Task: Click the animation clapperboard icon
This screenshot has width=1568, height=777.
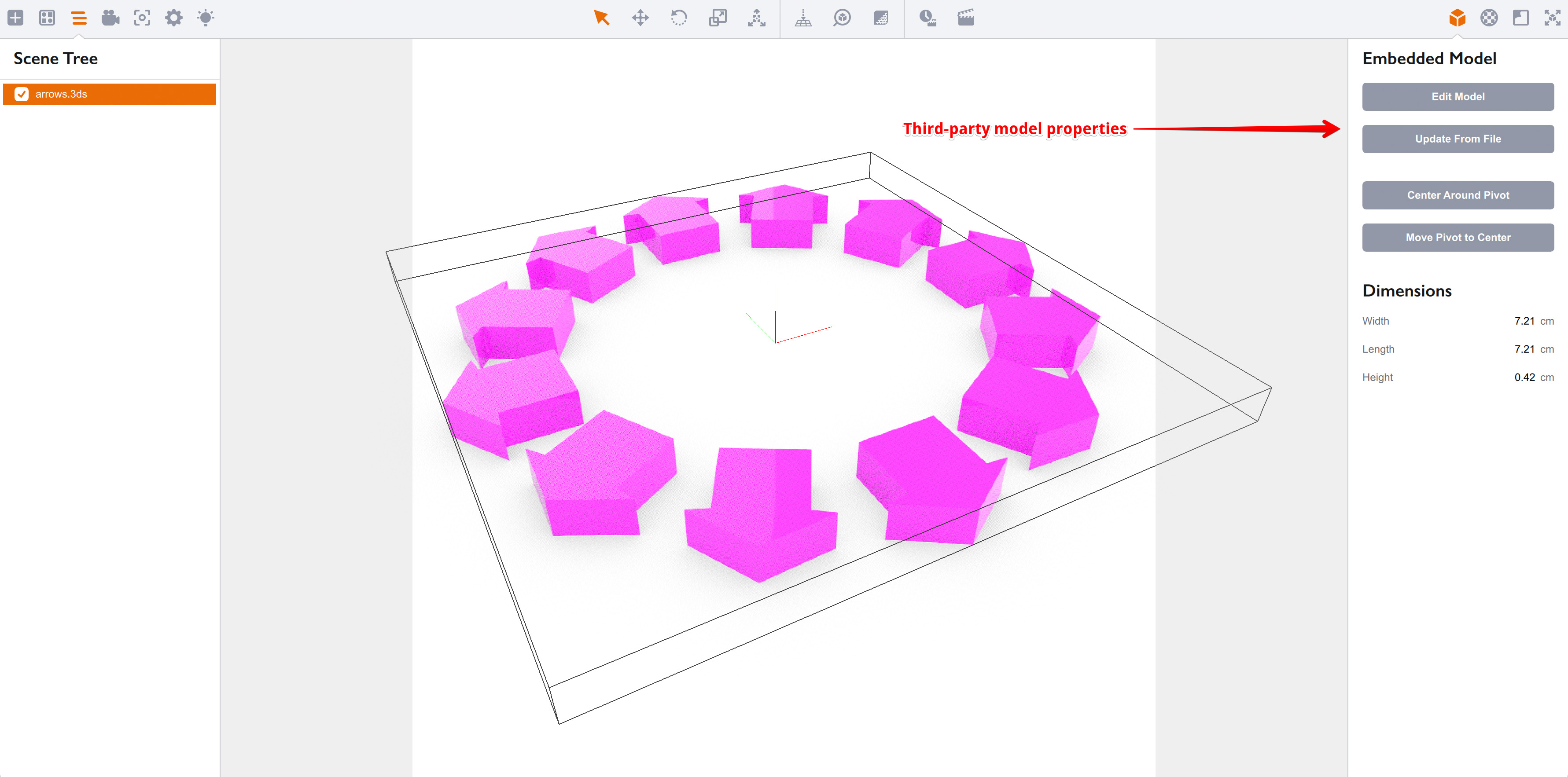Action: pyautogui.click(x=966, y=18)
